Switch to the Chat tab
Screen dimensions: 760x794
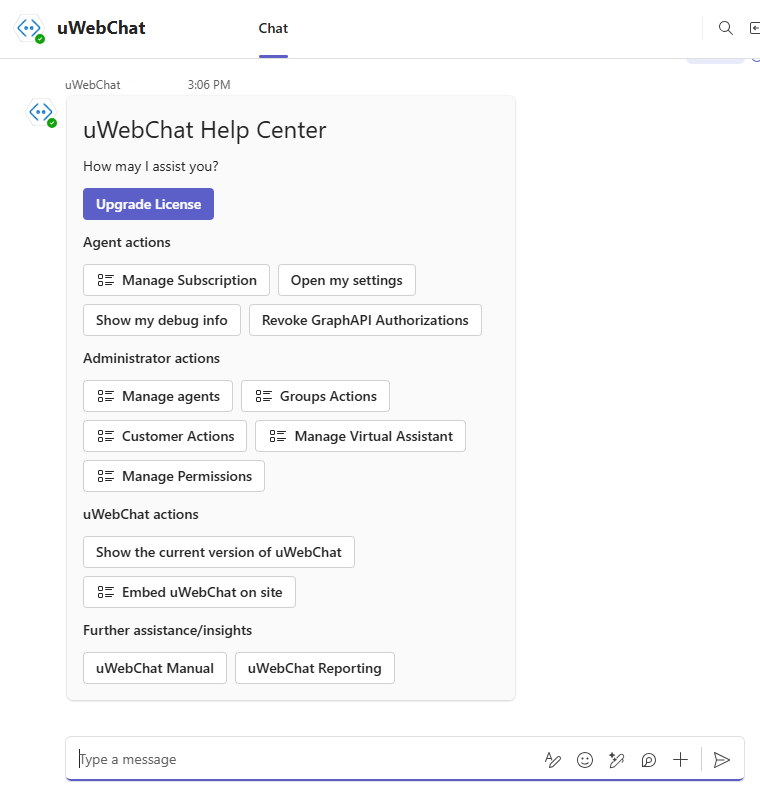click(x=273, y=28)
